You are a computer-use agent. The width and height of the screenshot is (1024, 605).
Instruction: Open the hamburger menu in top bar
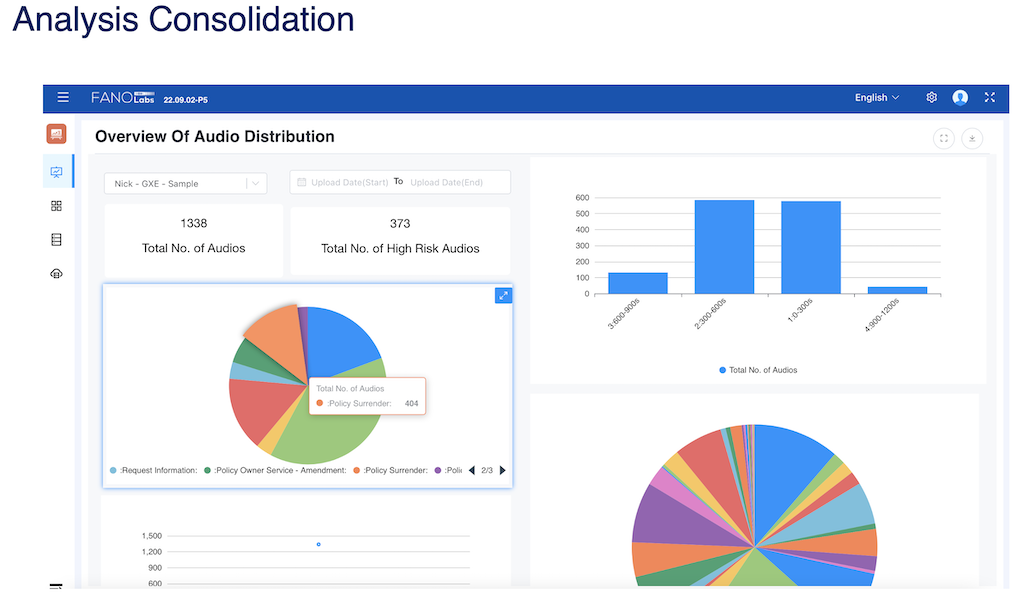(x=63, y=97)
